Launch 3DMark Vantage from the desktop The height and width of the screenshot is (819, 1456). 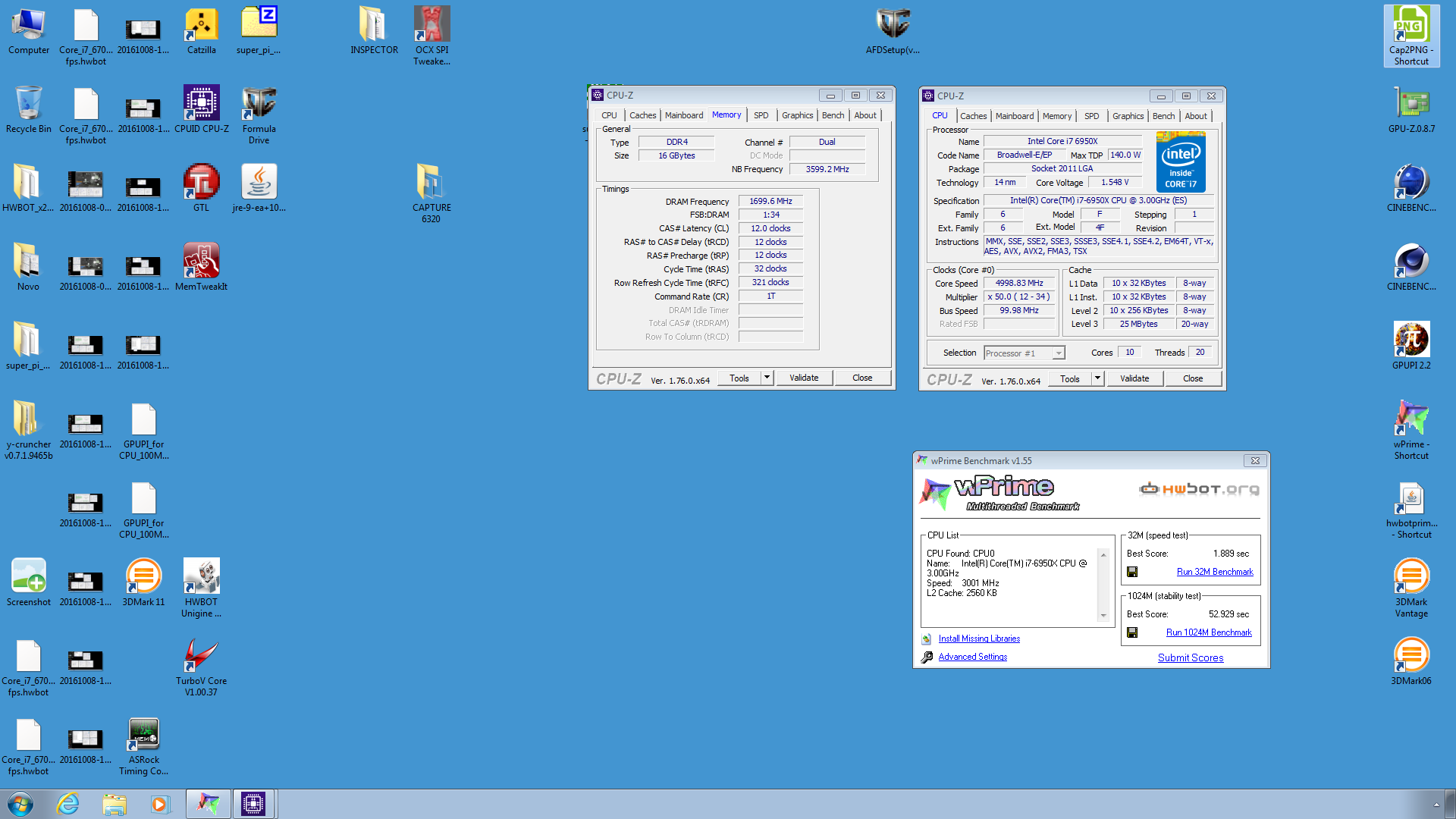(x=1411, y=588)
